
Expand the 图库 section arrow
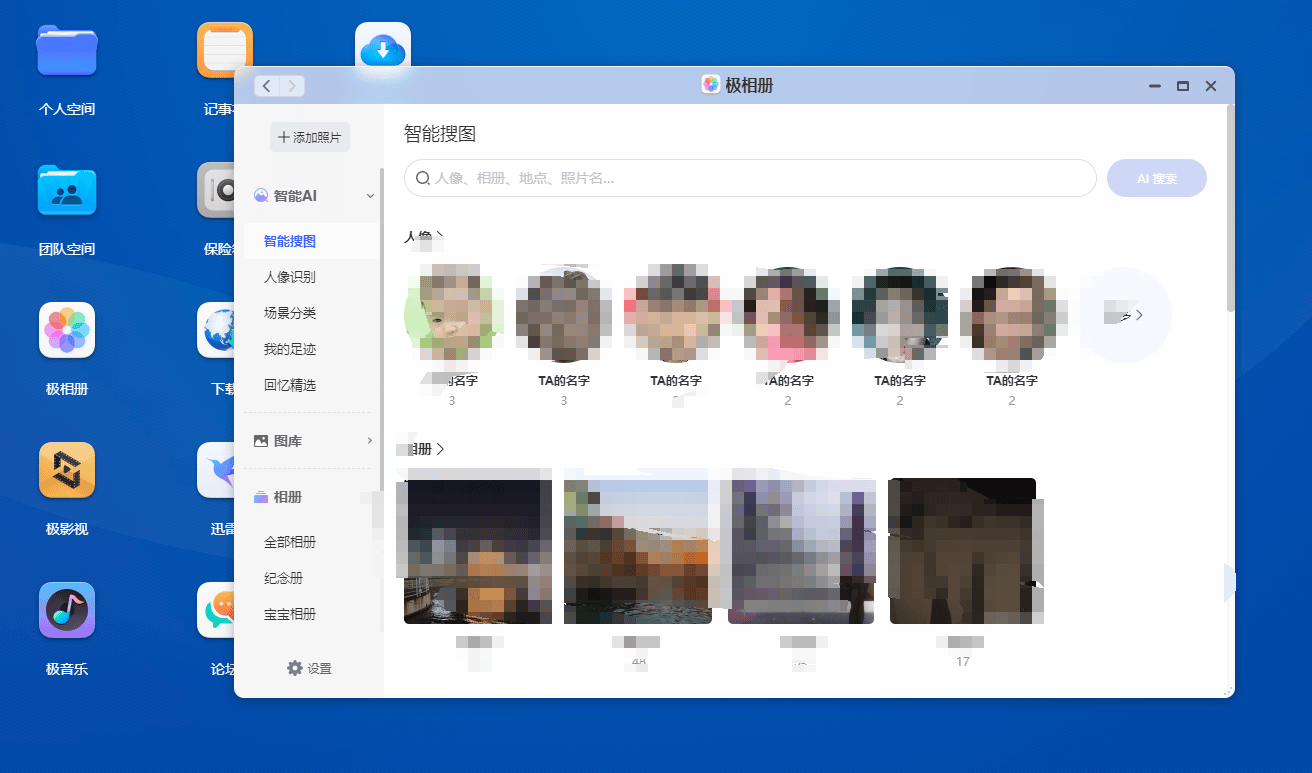click(x=370, y=441)
